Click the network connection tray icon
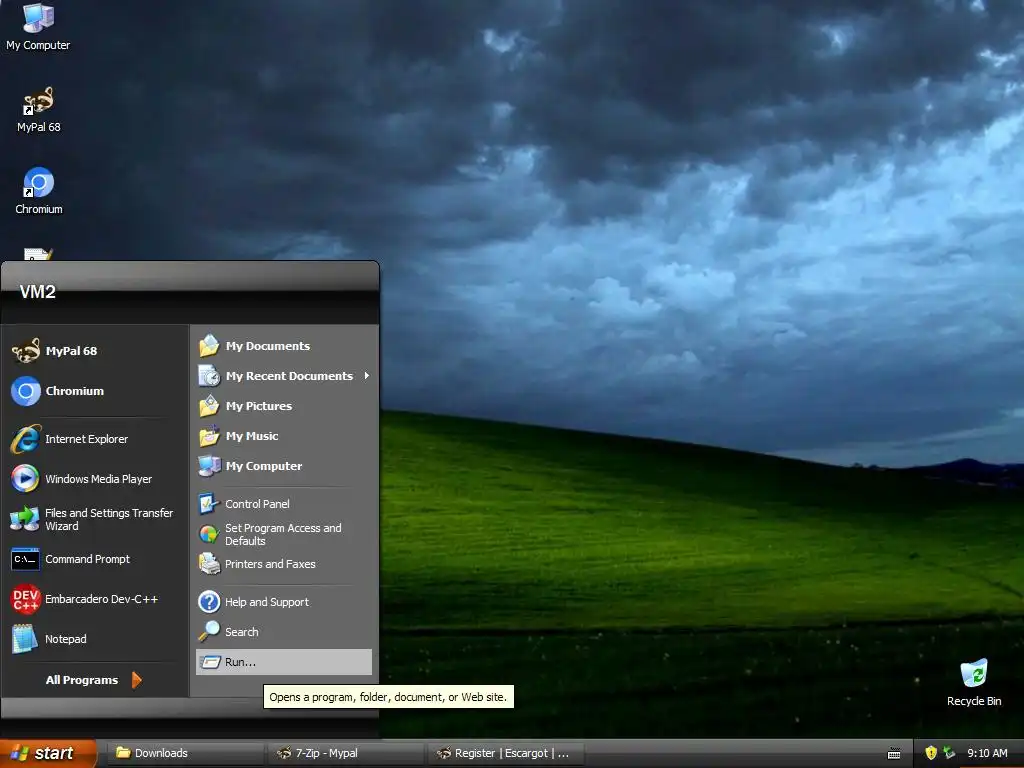The image size is (1024, 768). [949, 753]
